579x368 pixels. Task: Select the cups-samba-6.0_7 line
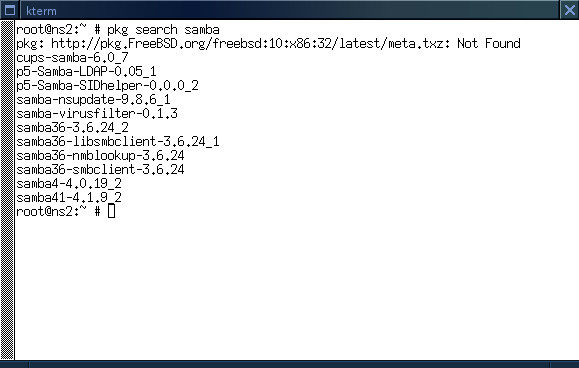[72, 58]
